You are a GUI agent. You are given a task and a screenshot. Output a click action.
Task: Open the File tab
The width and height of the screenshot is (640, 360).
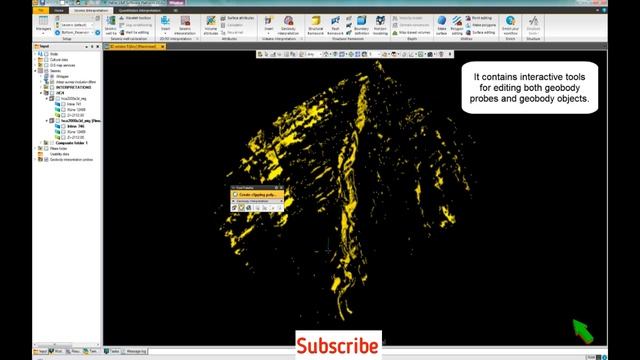point(41,10)
